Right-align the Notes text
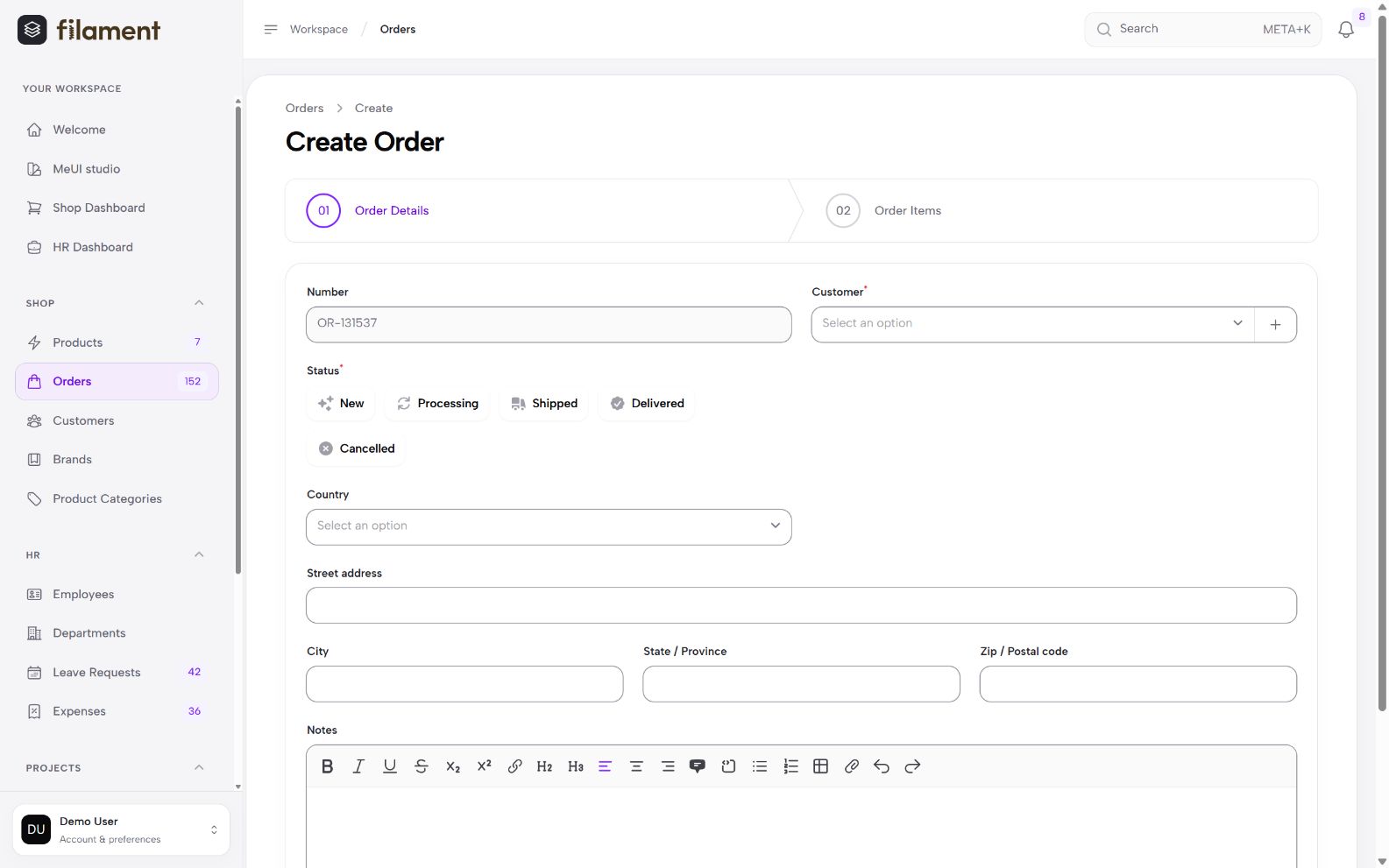This screenshot has width=1389, height=868. coord(668,766)
